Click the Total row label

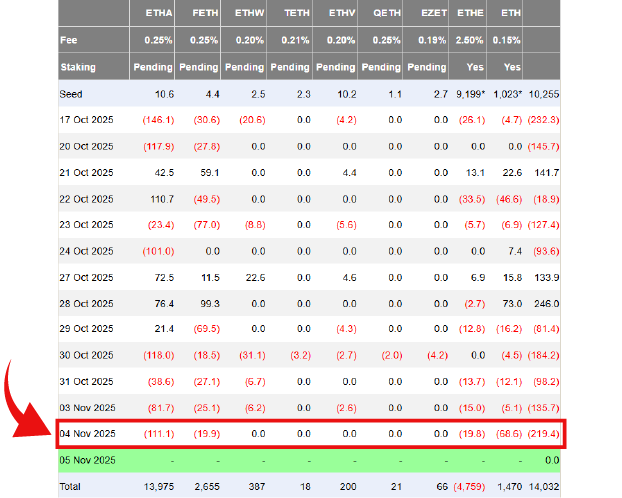click(72, 485)
